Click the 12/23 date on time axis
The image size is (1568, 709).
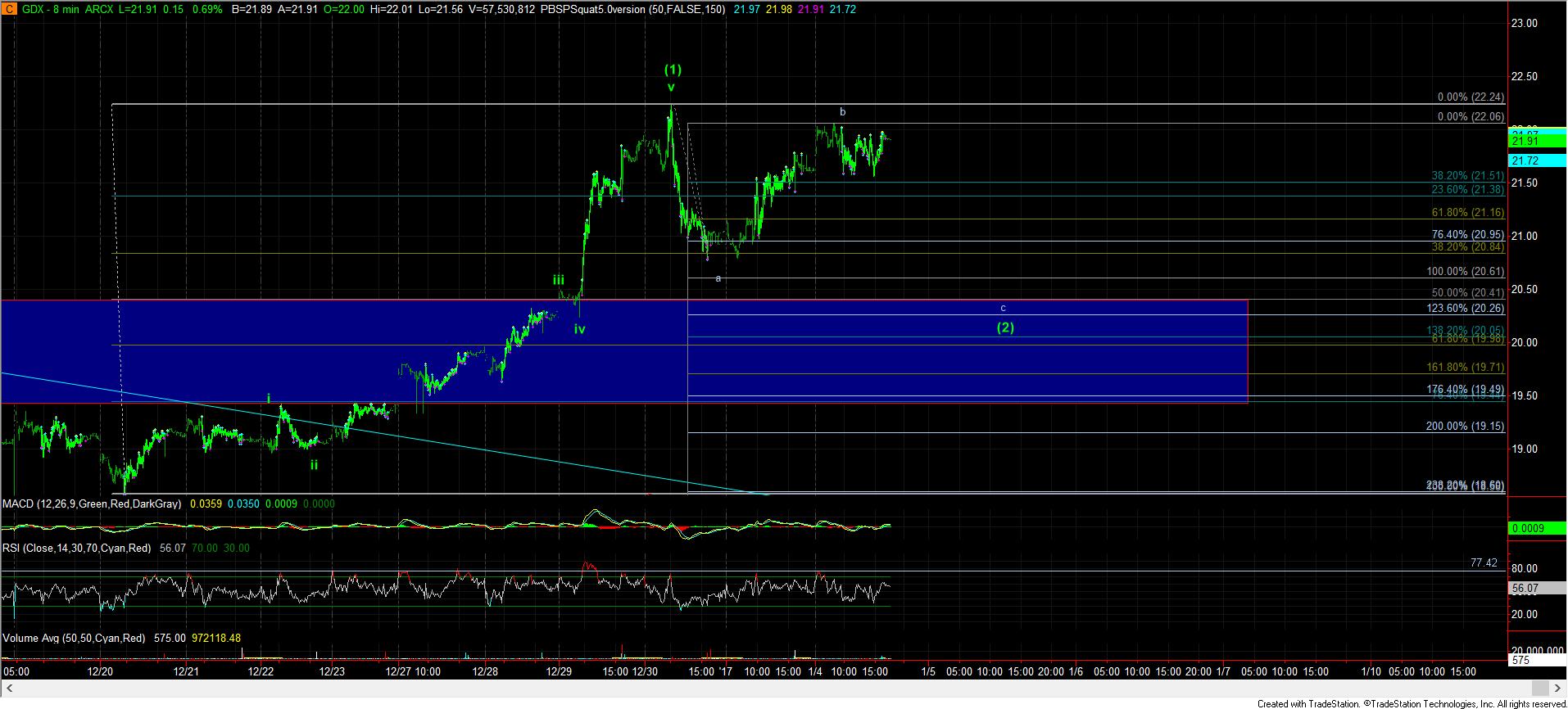click(x=332, y=671)
